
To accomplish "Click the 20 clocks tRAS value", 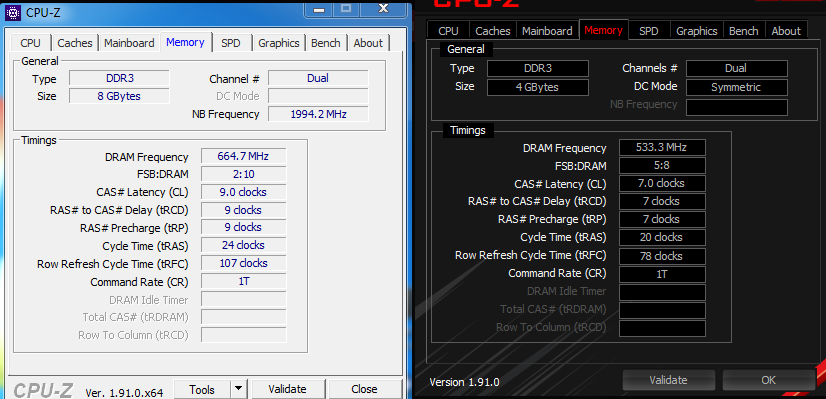I will click(x=662, y=237).
